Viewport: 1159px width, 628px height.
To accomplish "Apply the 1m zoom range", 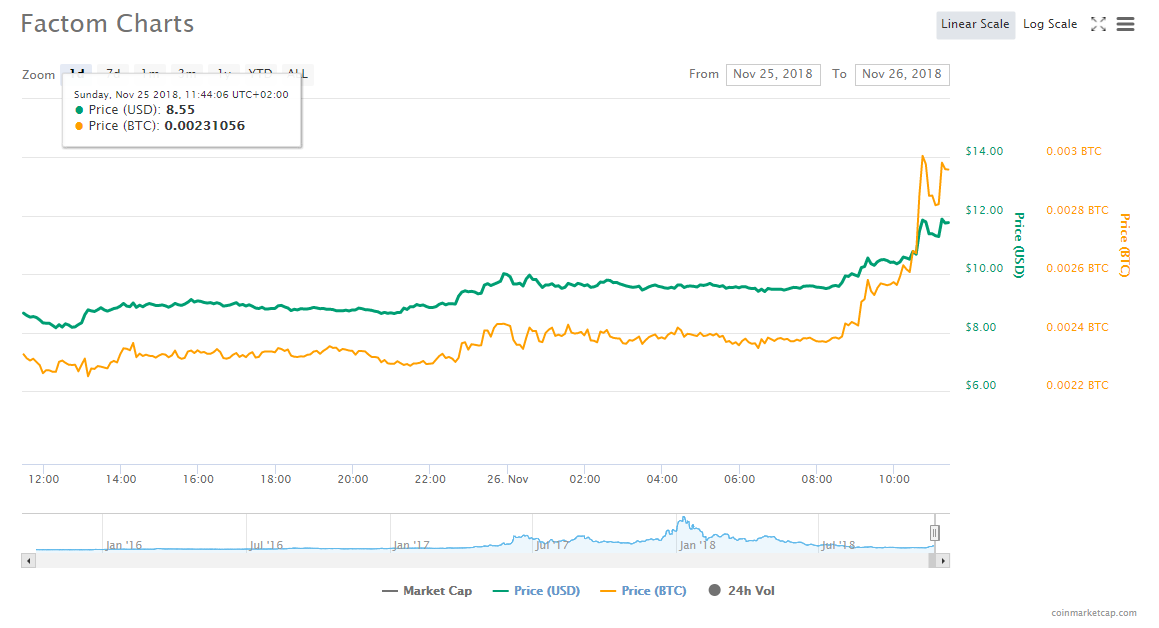I will point(148,74).
